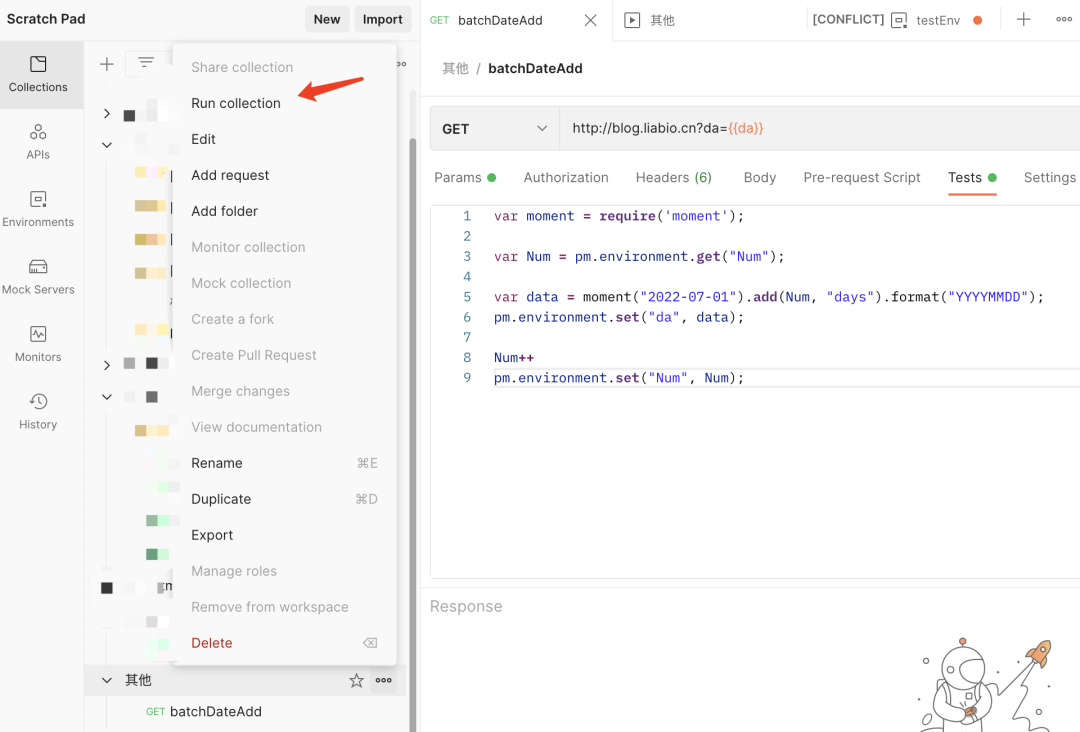Collapse the 其他 collection chevron
Screen dimensions: 1080x732
click(107, 680)
